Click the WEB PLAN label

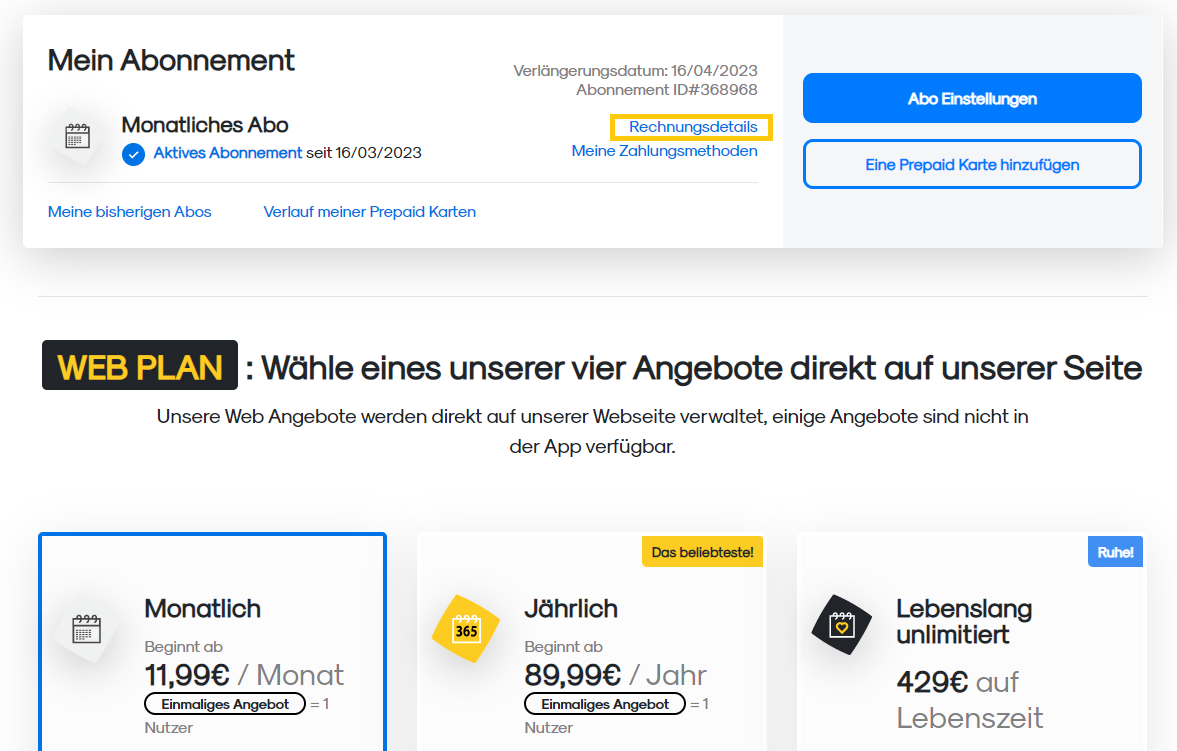140,366
